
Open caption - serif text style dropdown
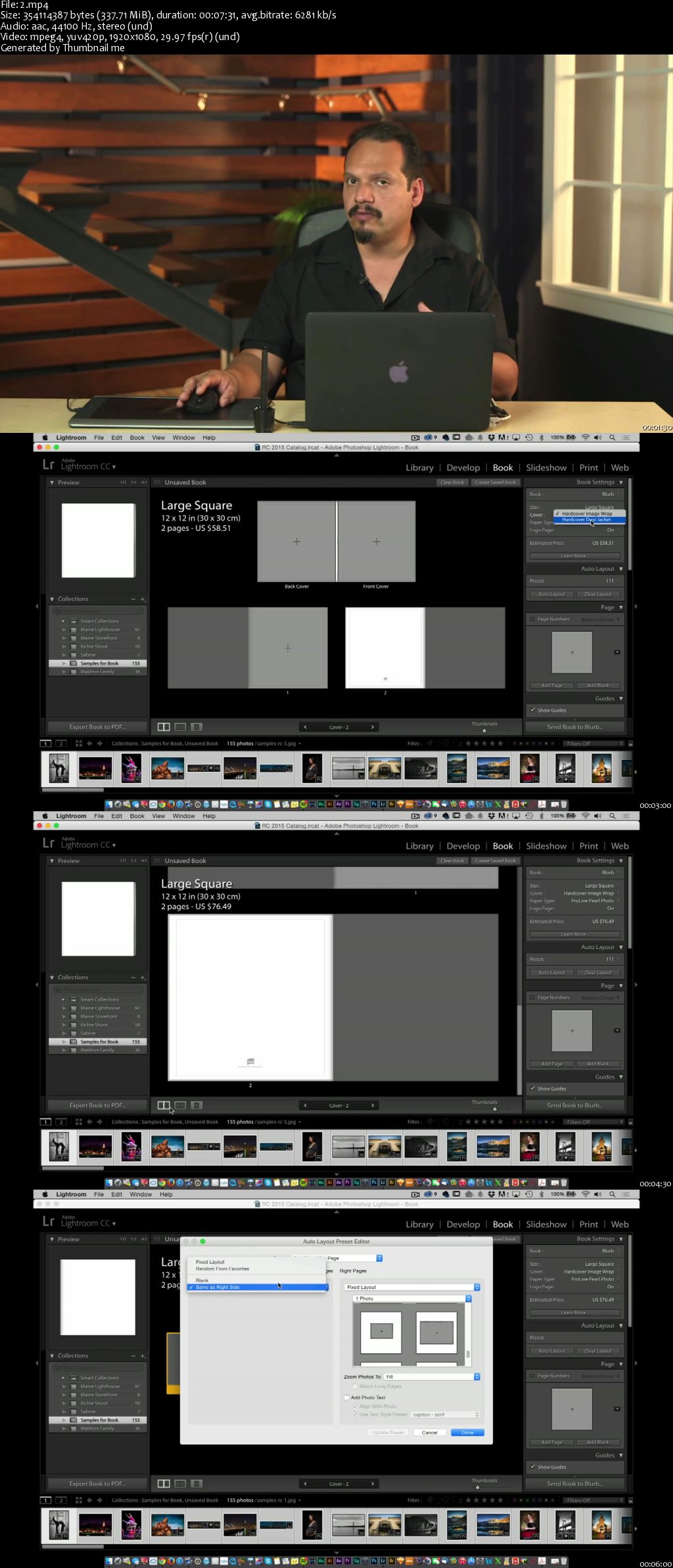pos(445,1414)
